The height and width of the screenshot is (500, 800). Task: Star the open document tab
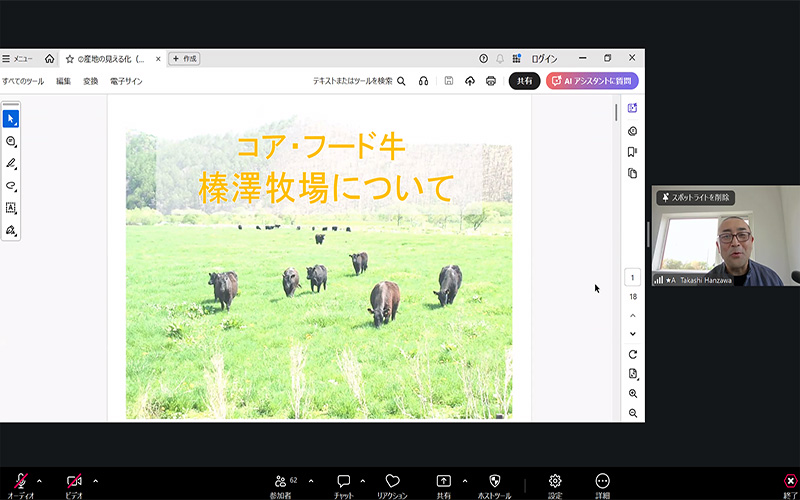click(70, 59)
